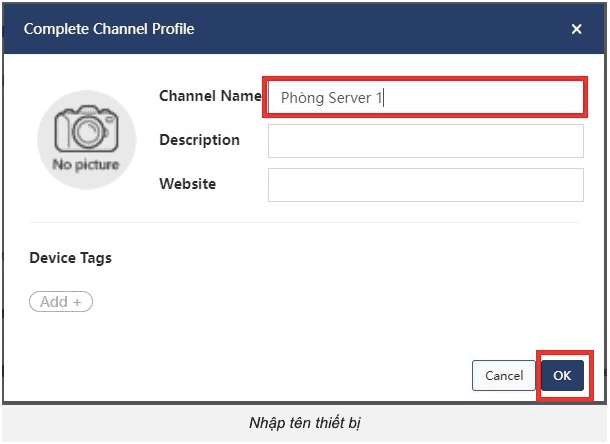The image size is (610, 444).
Task: Click the Description label
Action: (199, 140)
